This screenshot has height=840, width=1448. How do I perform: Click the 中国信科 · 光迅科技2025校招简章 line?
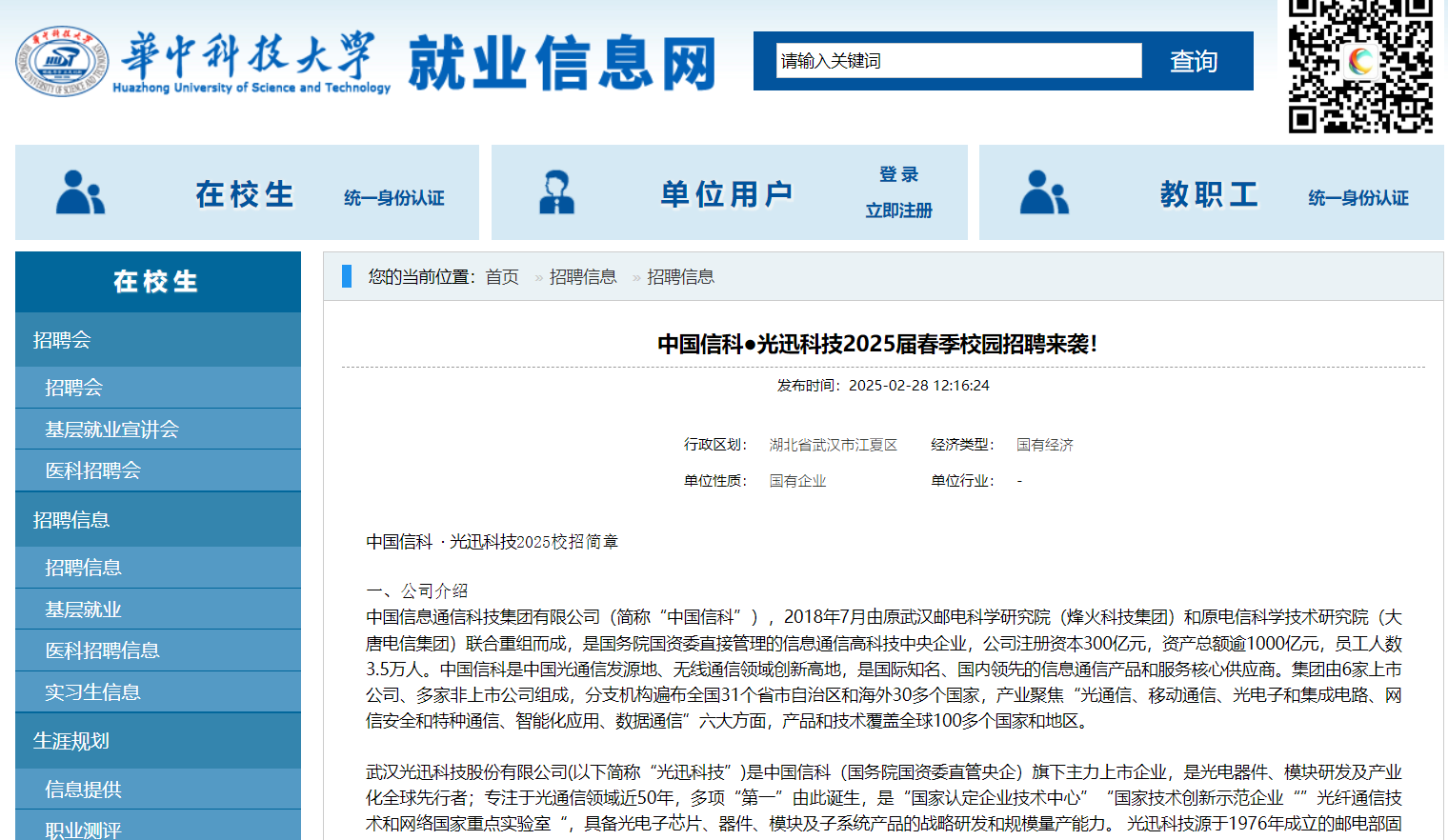point(493,542)
